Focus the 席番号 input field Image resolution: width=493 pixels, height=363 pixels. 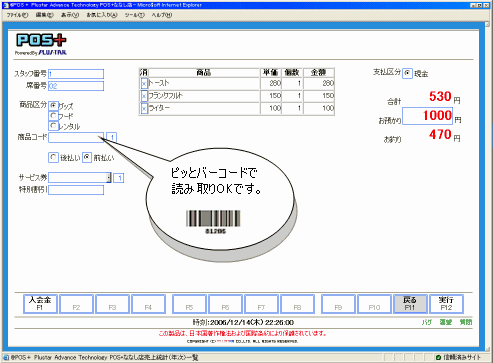pyautogui.click(x=76, y=86)
